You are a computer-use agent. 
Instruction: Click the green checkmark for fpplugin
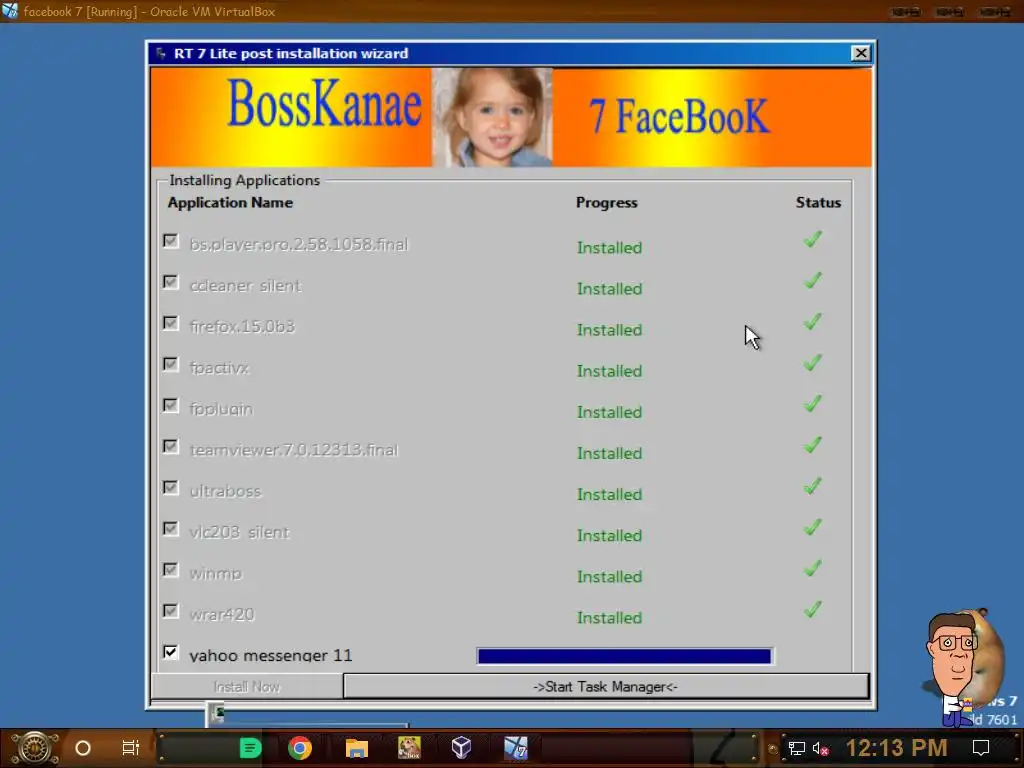812,404
